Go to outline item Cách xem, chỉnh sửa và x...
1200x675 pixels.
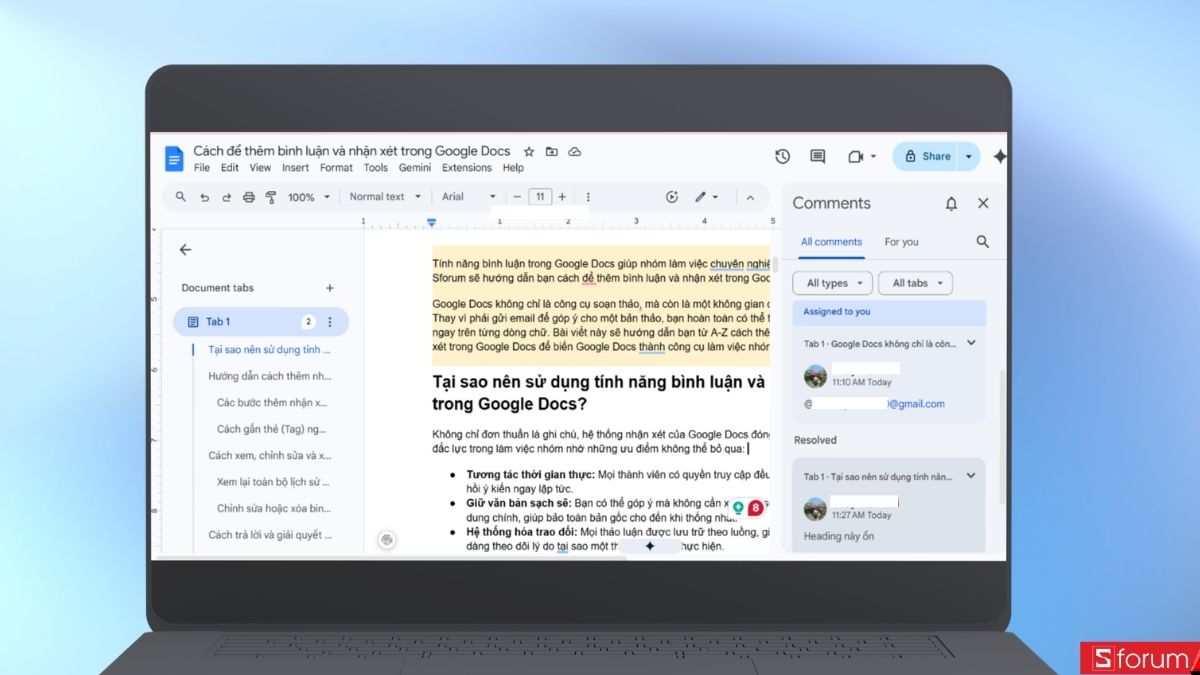tap(269, 455)
